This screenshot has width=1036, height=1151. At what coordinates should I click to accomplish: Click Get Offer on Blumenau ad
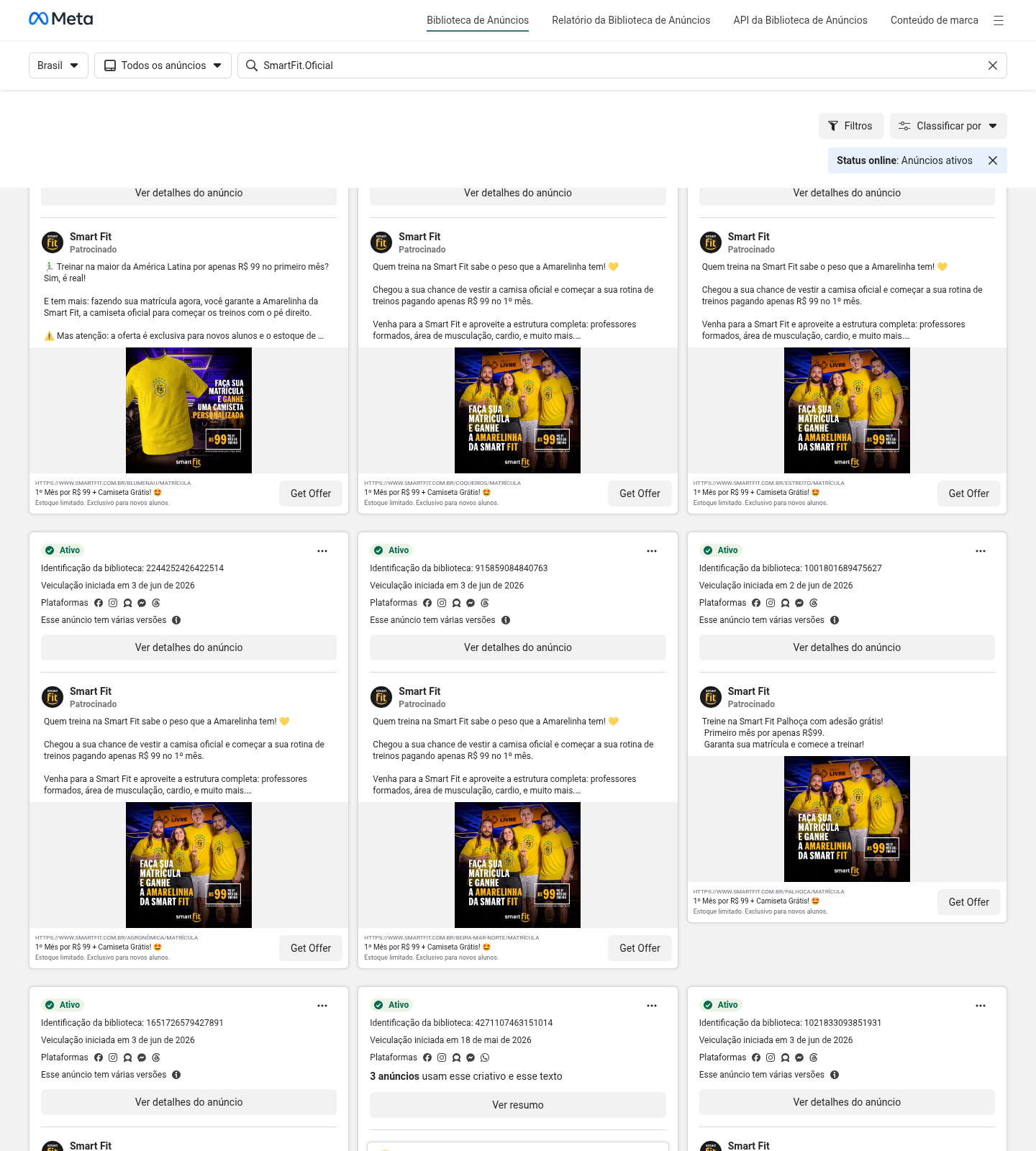pos(311,493)
